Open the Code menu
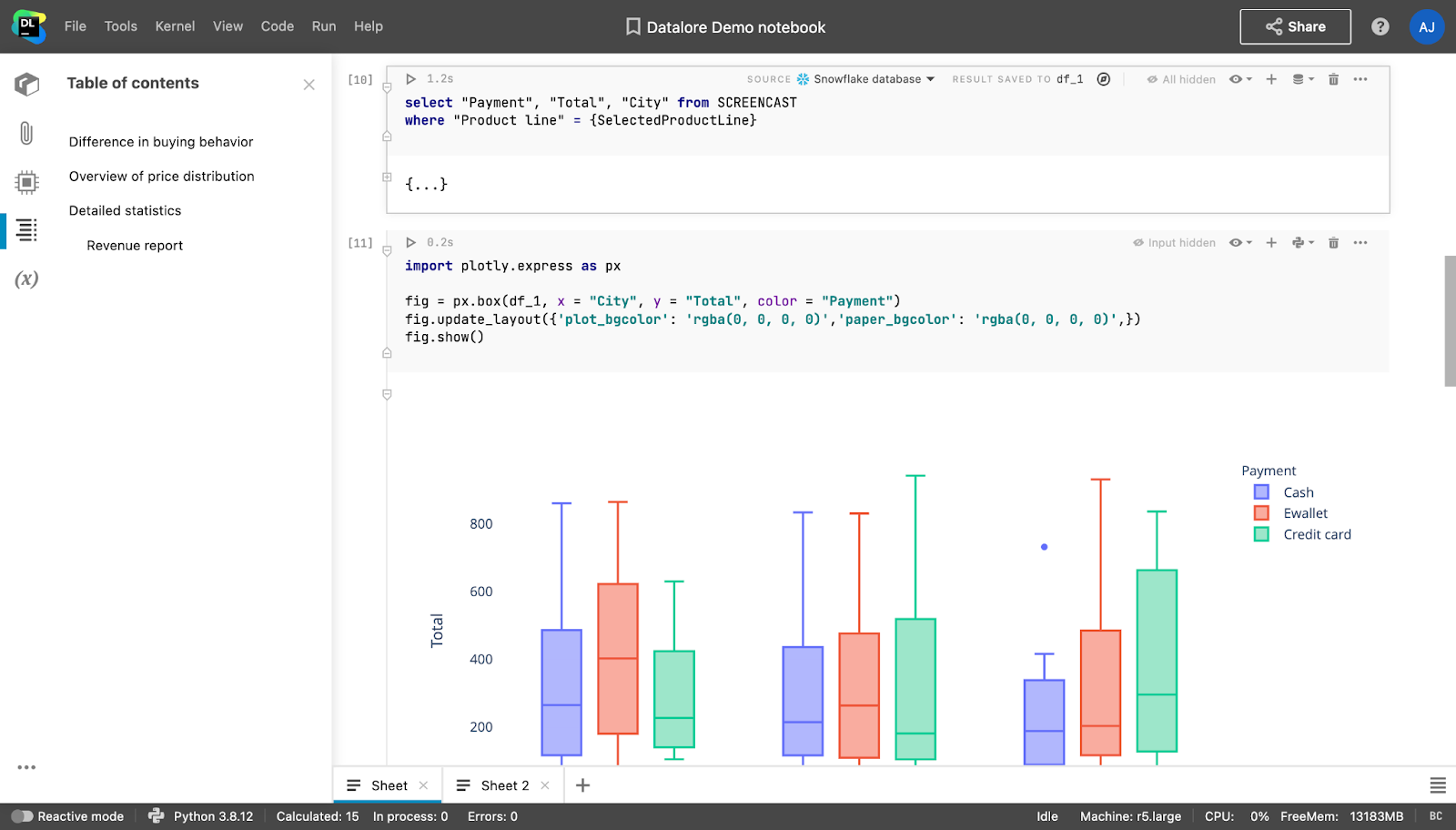This screenshot has height=830, width=1456. tap(278, 26)
